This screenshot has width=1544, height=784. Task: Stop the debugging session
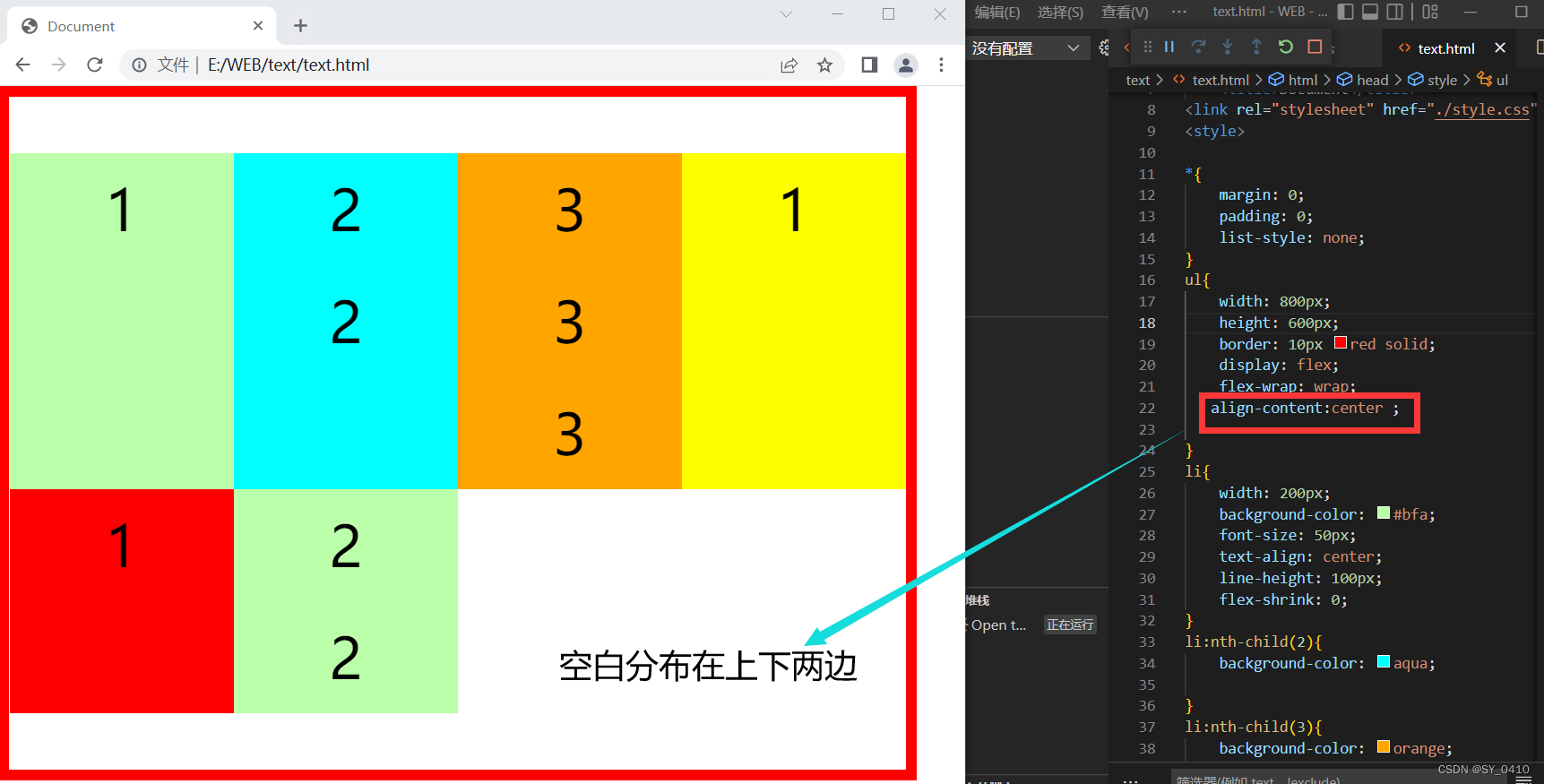pos(1315,47)
